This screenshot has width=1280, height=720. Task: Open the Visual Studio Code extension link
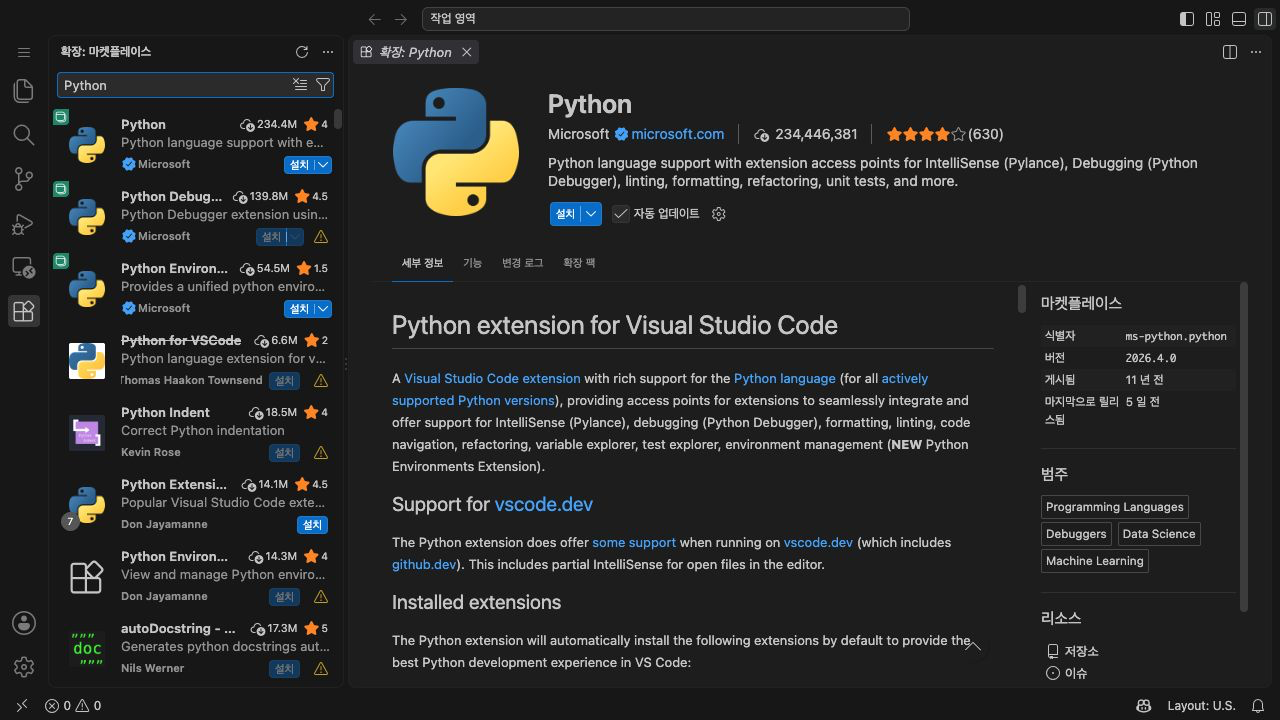[x=492, y=378]
